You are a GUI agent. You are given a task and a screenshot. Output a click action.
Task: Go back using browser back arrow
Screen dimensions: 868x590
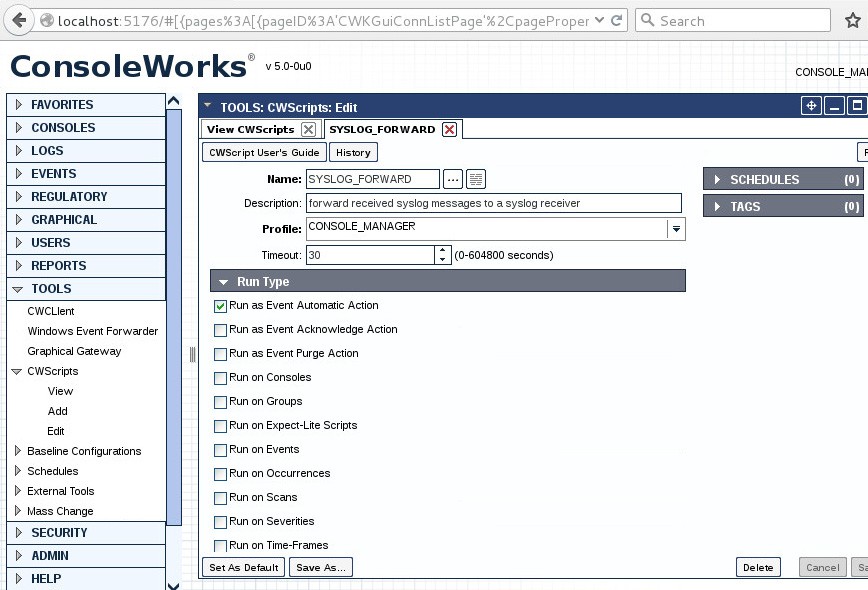(x=19, y=21)
